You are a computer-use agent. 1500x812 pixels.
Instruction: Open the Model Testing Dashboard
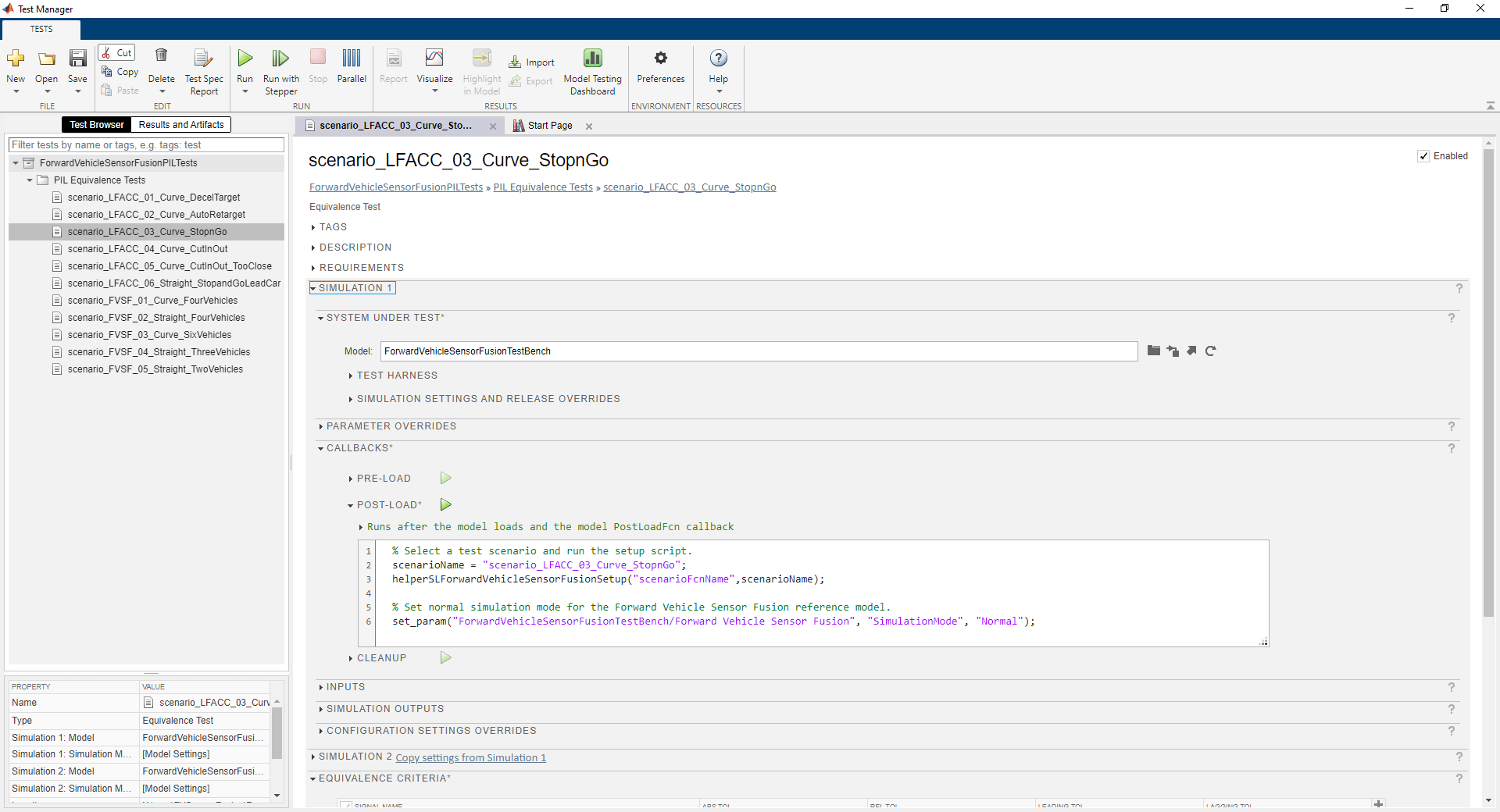click(592, 59)
